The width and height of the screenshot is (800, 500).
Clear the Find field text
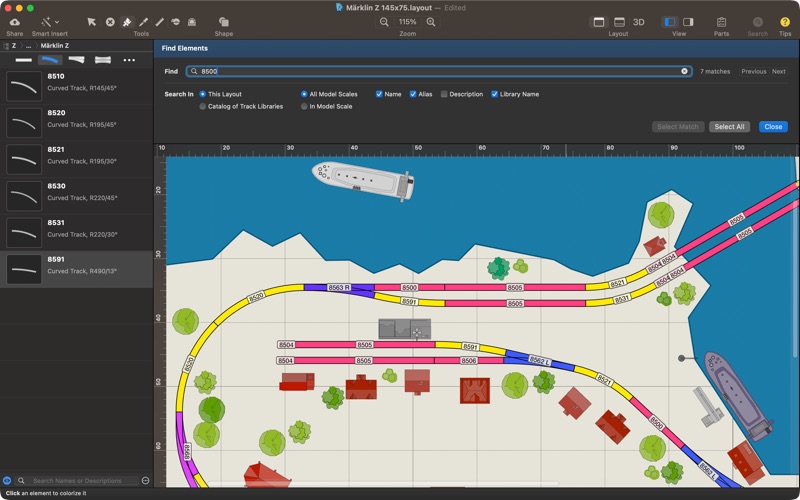(684, 71)
